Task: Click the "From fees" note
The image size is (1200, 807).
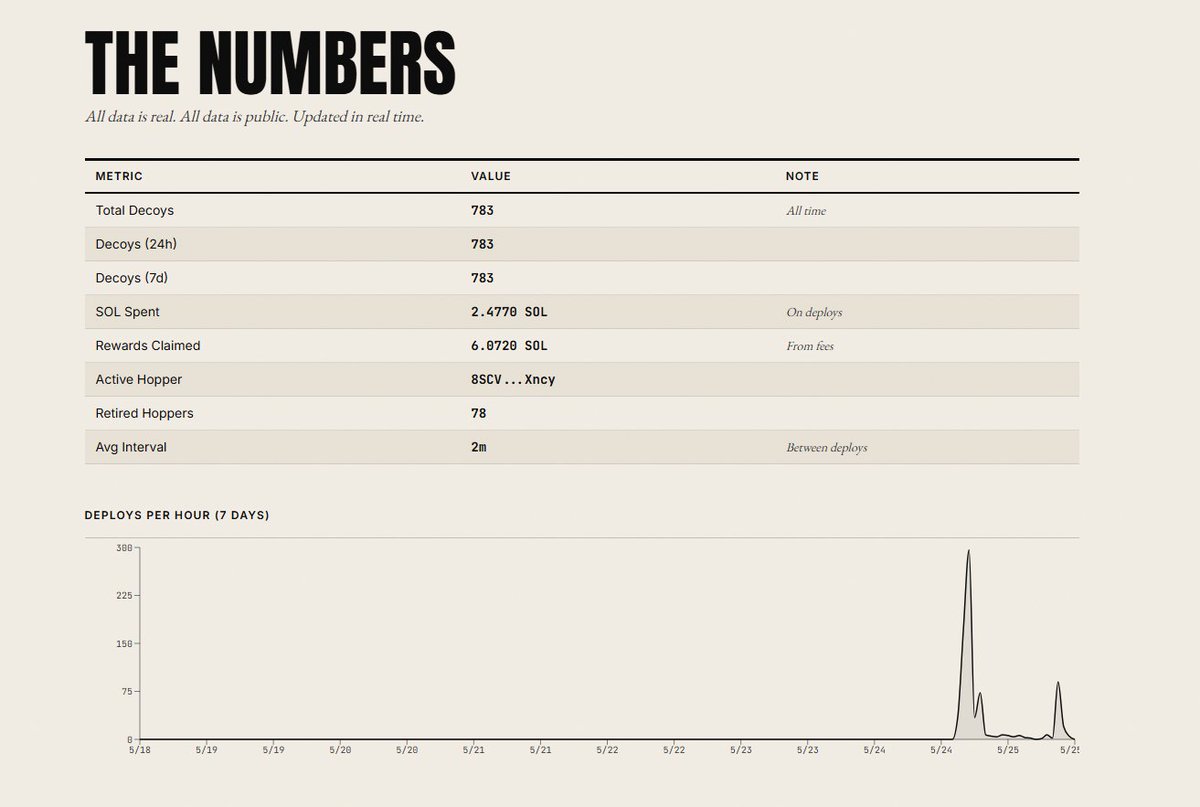Action: pyautogui.click(x=810, y=346)
